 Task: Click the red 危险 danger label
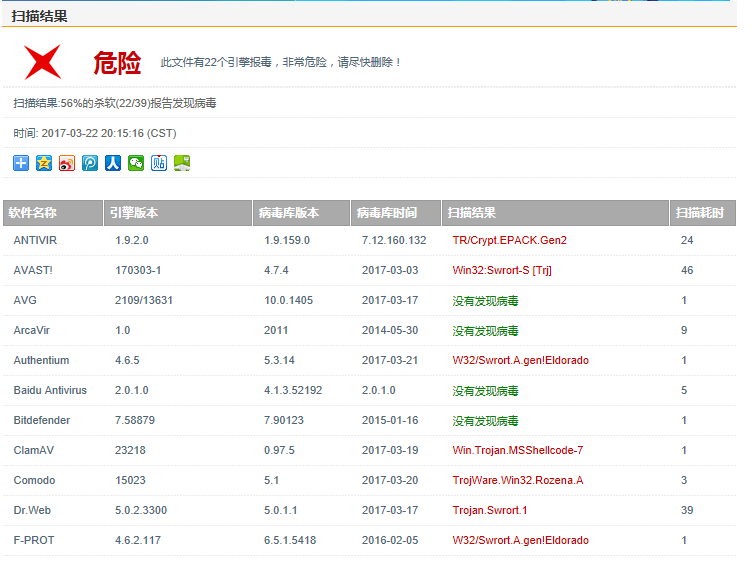117,63
